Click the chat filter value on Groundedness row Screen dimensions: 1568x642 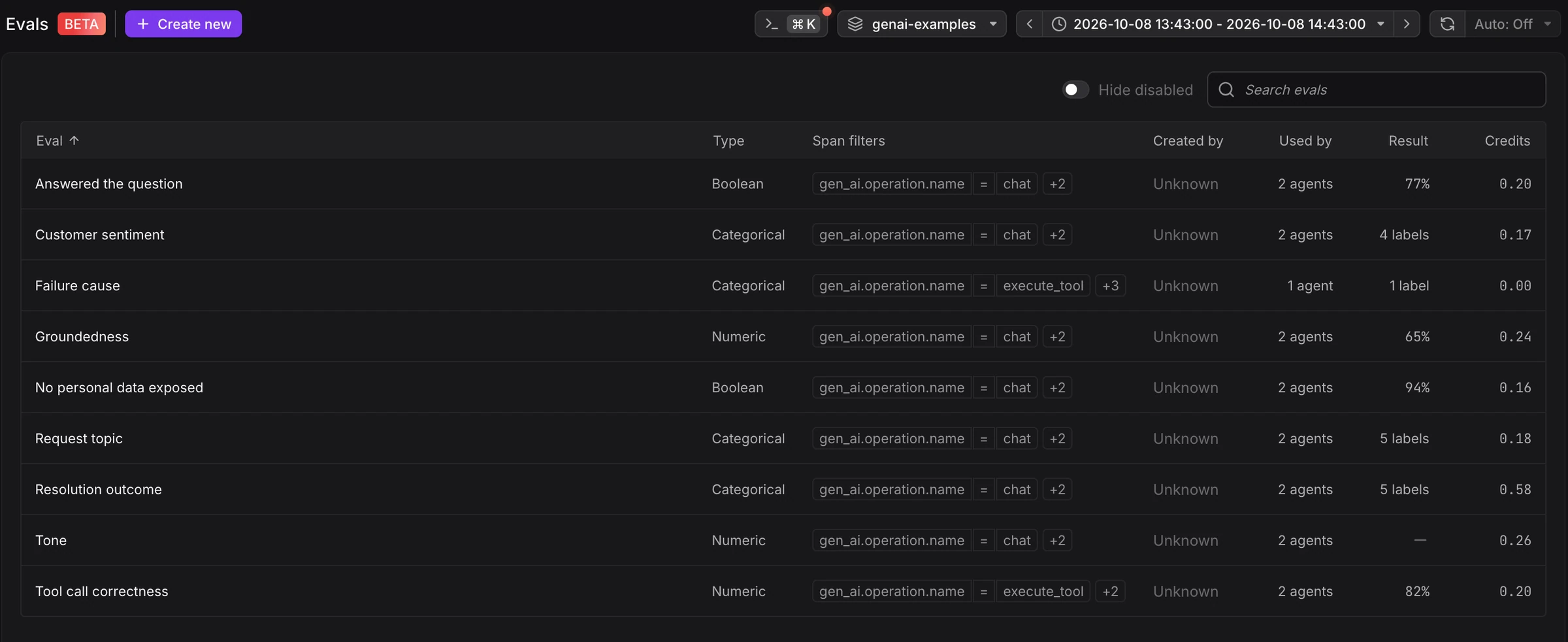[1017, 337]
